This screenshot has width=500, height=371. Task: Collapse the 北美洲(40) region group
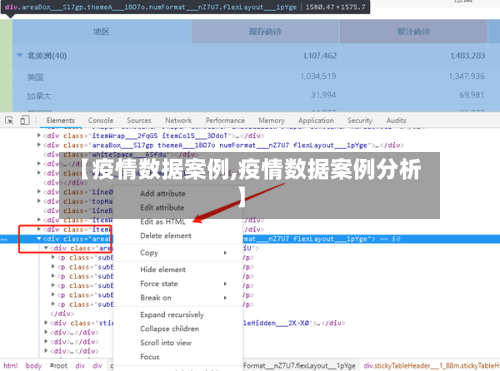pyautogui.click(x=20, y=55)
